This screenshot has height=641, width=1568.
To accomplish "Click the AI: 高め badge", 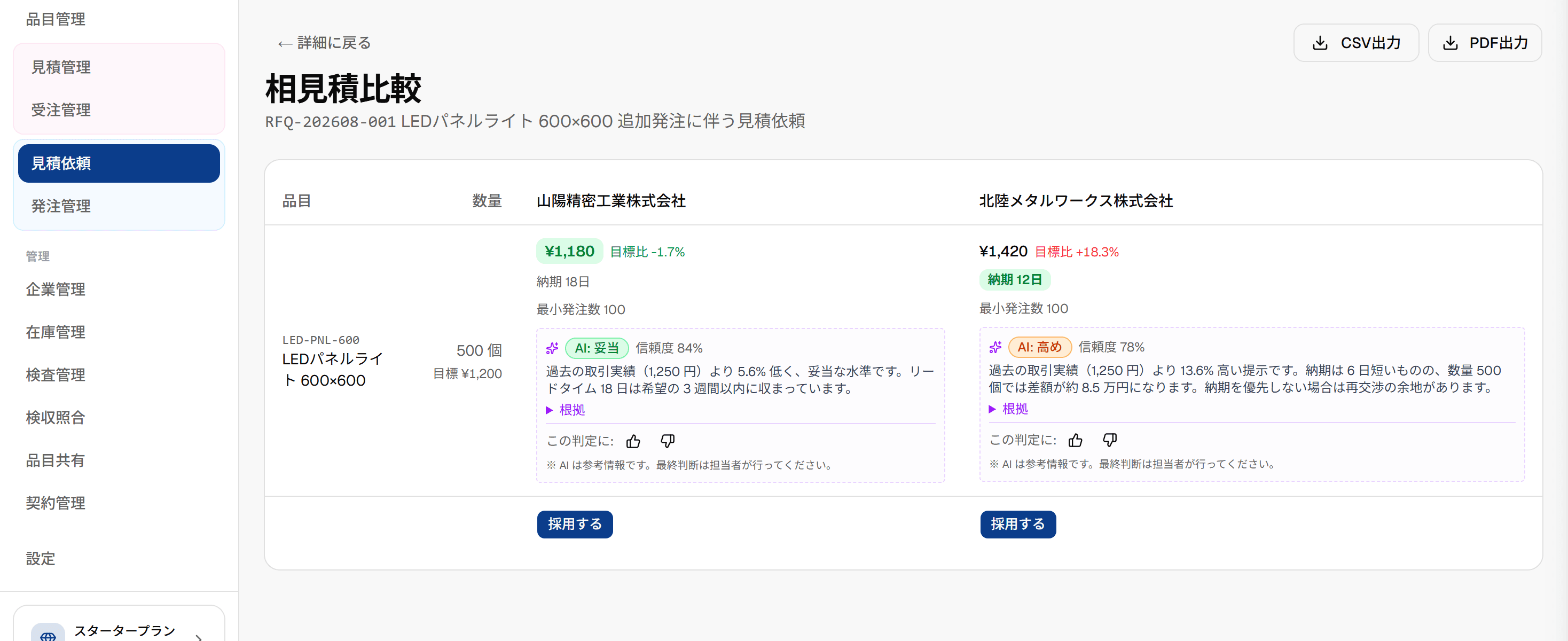I will pyautogui.click(x=1040, y=346).
